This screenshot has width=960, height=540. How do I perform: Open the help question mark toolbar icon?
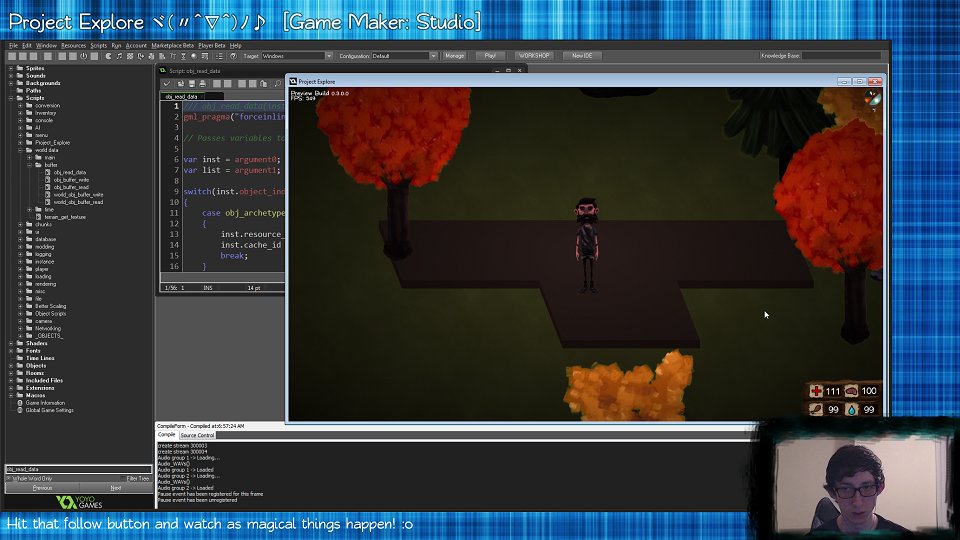tap(233, 56)
